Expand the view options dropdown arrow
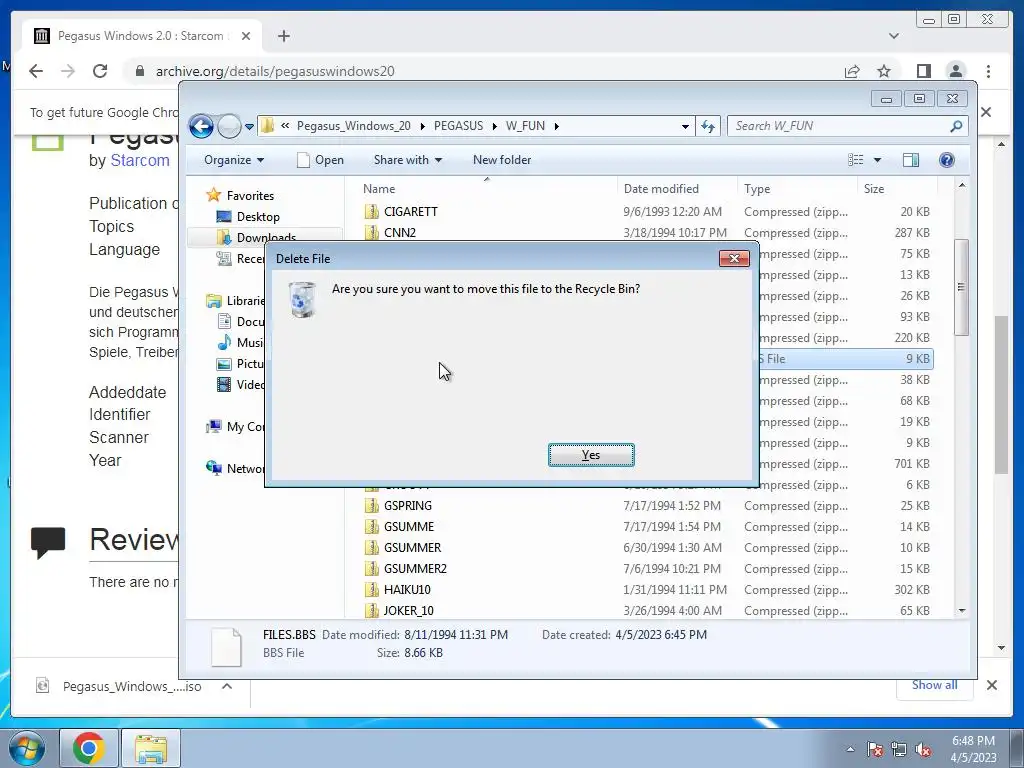 pos(877,160)
